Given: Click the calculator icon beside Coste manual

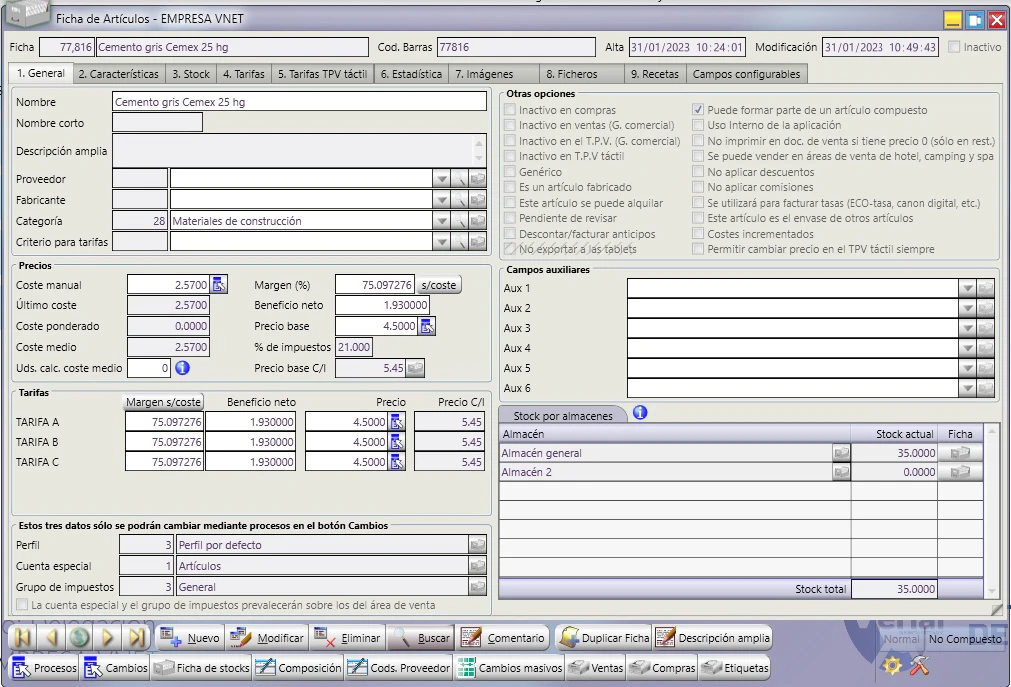Looking at the screenshot, I should pyautogui.click(x=219, y=284).
